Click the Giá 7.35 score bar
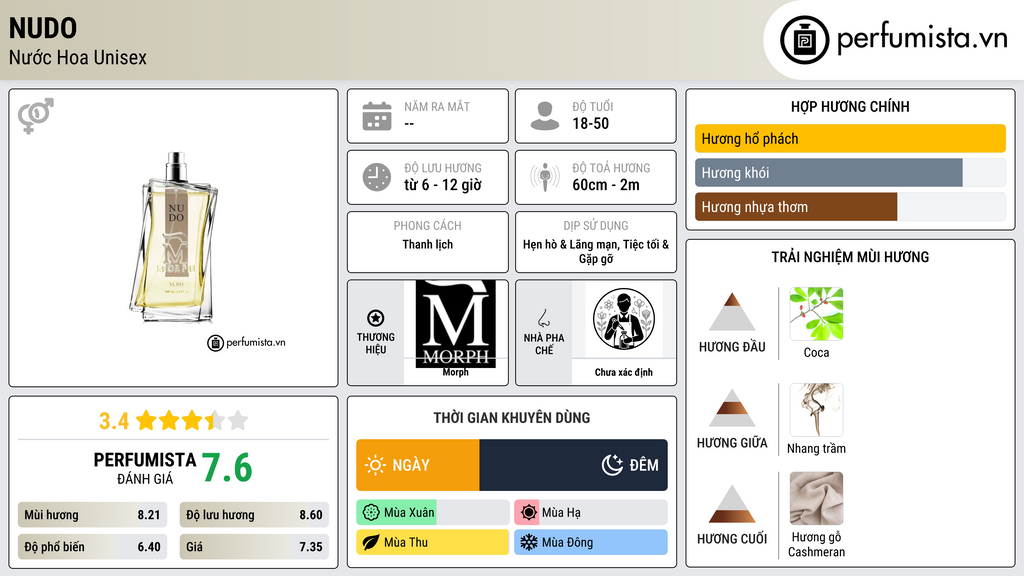Image resolution: width=1024 pixels, height=576 pixels. (254, 547)
